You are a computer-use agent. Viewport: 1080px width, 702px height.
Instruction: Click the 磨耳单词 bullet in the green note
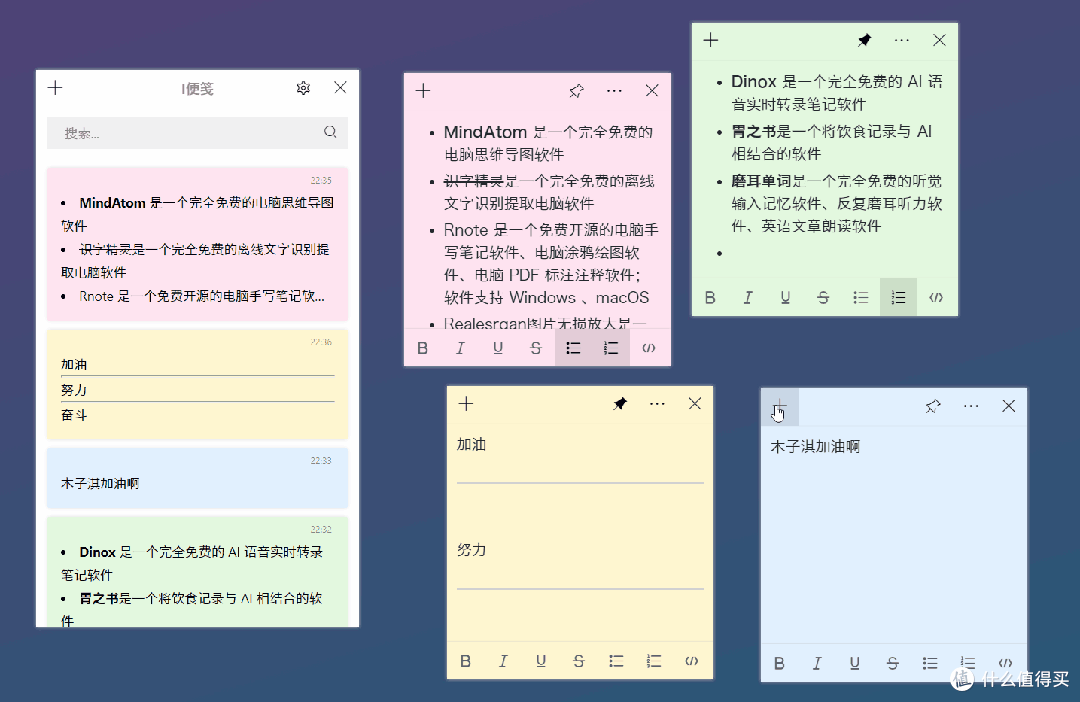pyautogui.click(x=836, y=204)
